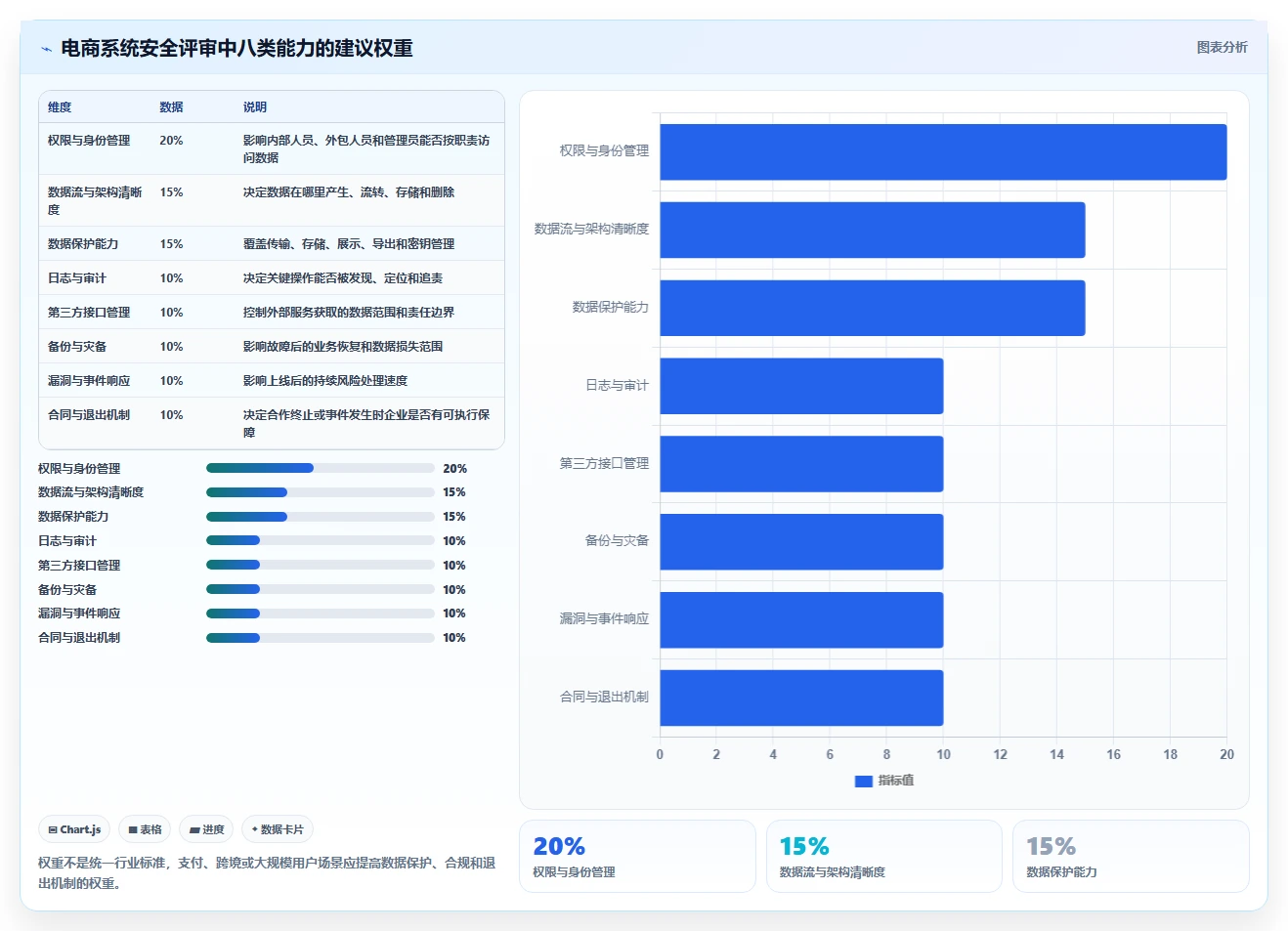Click the x-axis tick label 10
This screenshot has height=931, width=1288.
pos(943,754)
